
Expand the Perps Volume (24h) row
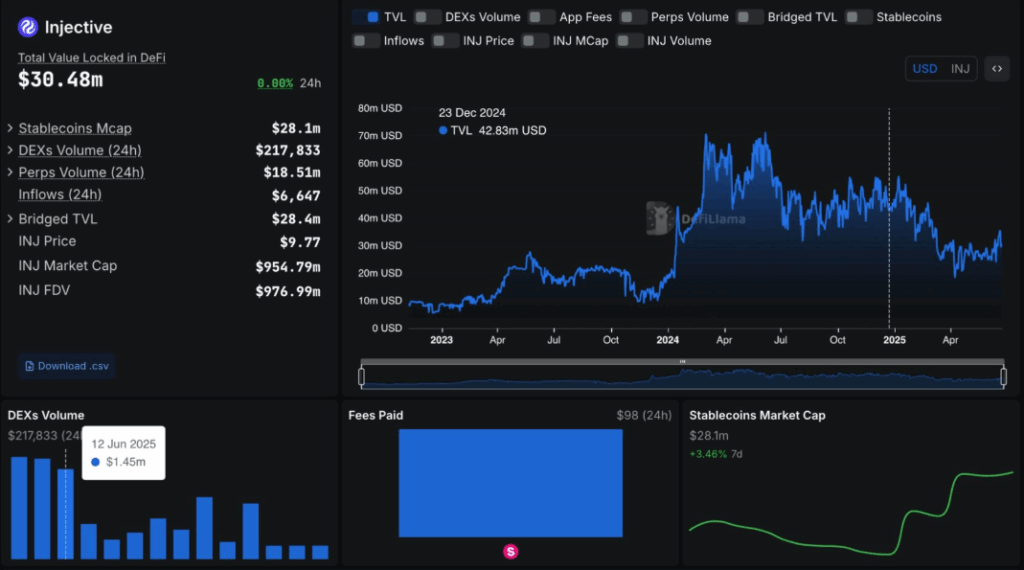(10, 172)
